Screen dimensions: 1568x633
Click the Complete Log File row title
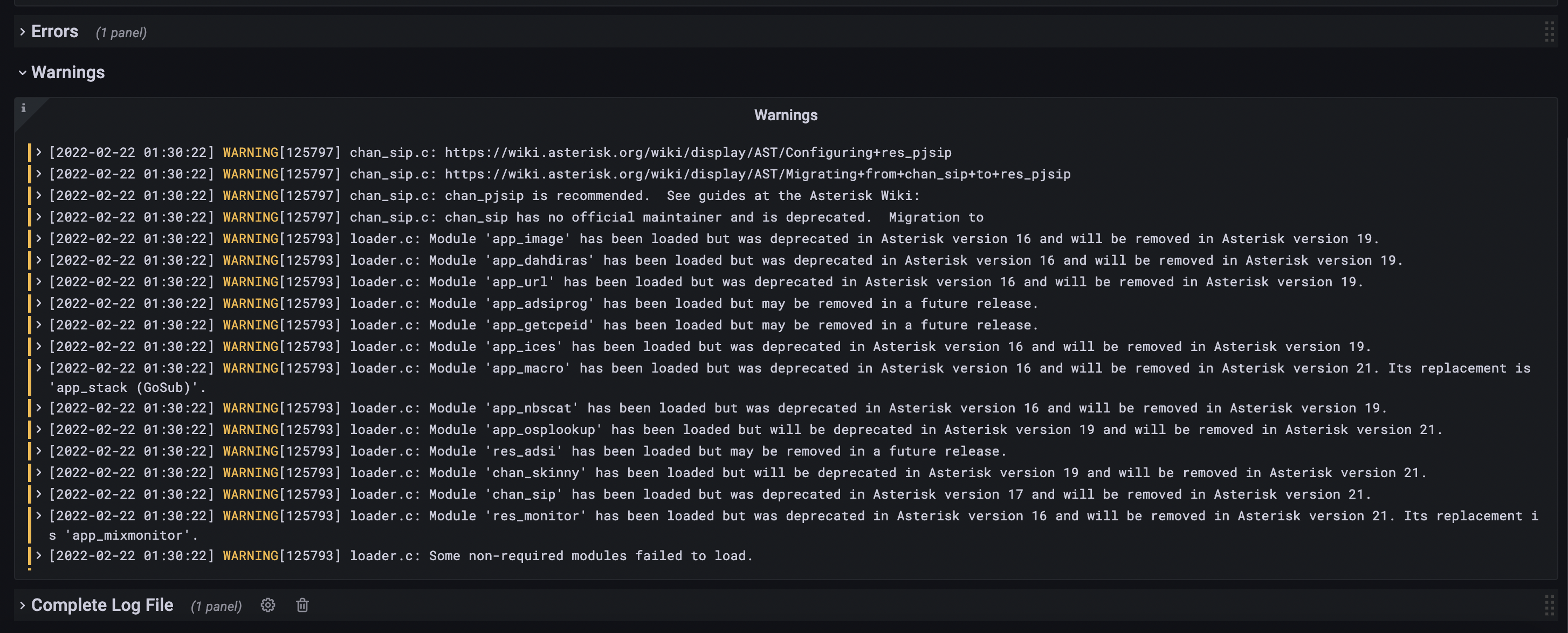102,605
